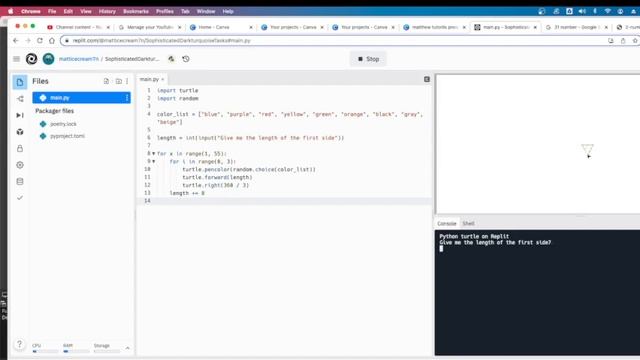Click the empty line 14 in editor
The height and width of the screenshot is (360, 640).
coord(284,201)
